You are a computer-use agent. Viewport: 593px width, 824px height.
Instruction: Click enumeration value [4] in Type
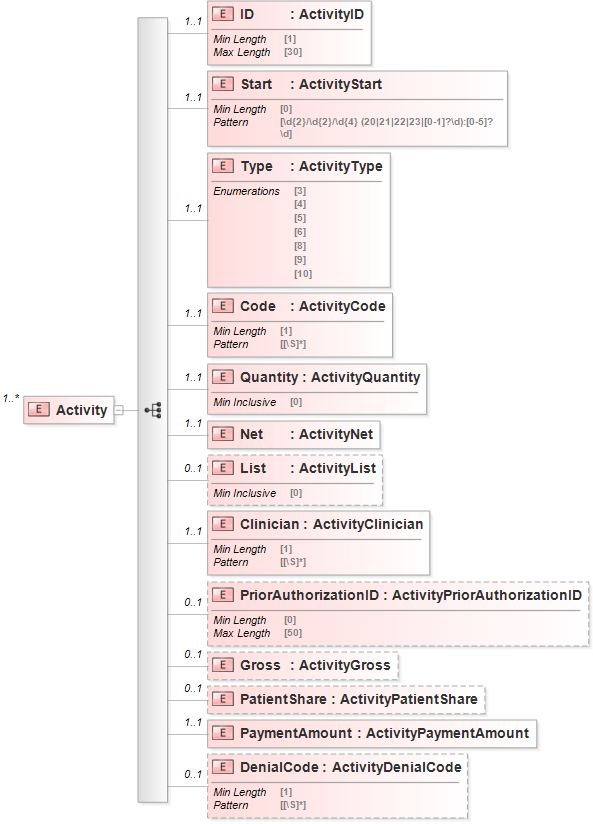[300, 204]
